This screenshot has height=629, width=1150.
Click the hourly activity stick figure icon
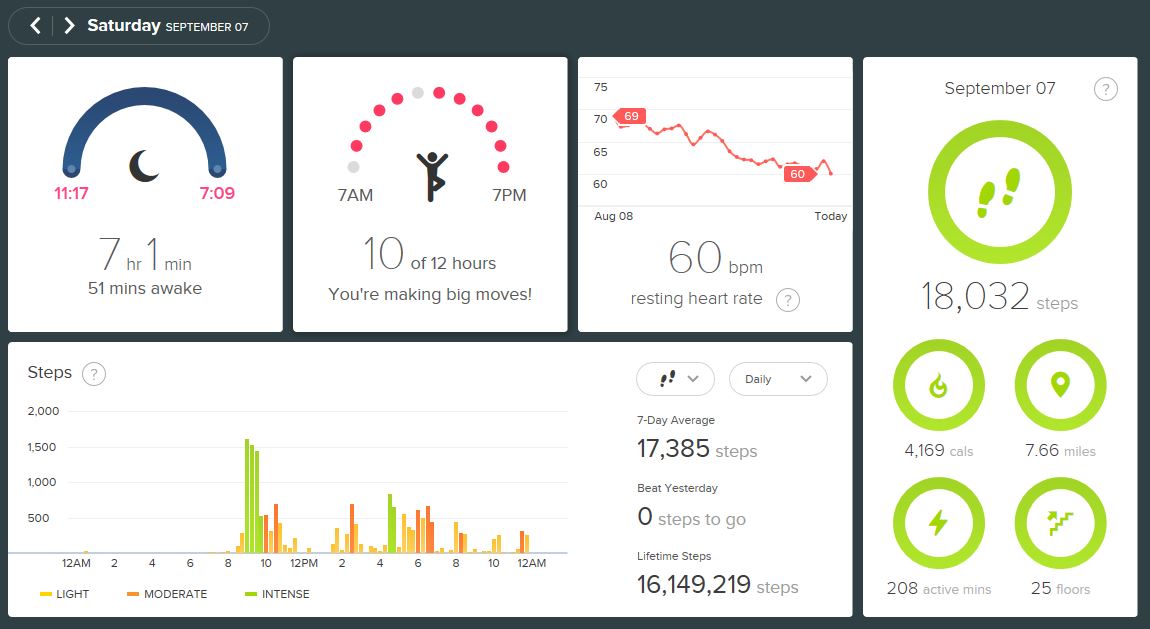point(432,177)
